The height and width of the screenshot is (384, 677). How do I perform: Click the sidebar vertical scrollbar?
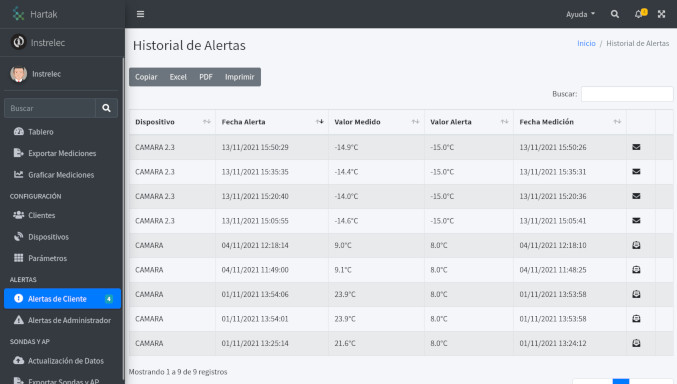pos(123,216)
